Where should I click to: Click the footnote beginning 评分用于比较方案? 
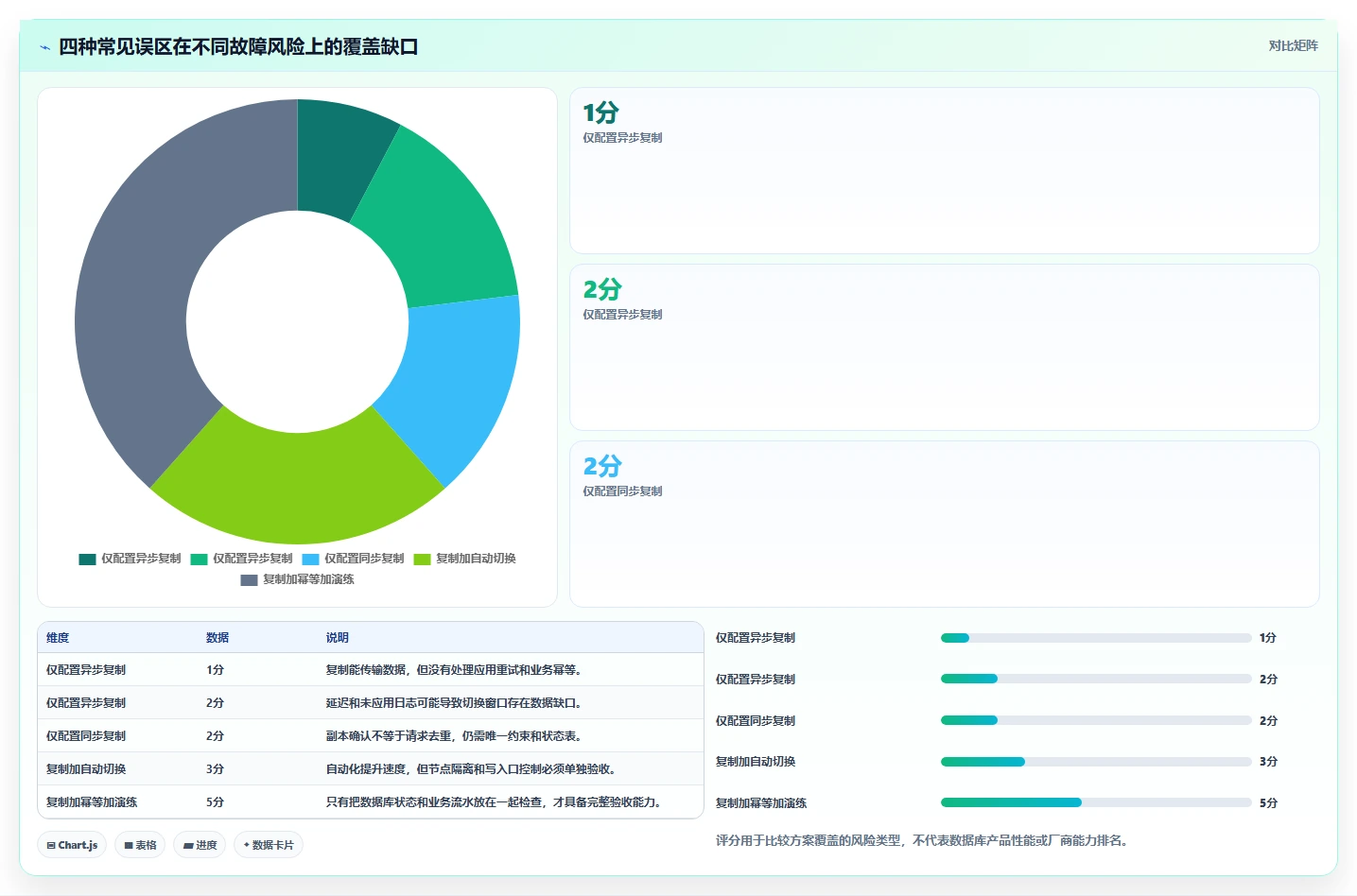coord(923,840)
